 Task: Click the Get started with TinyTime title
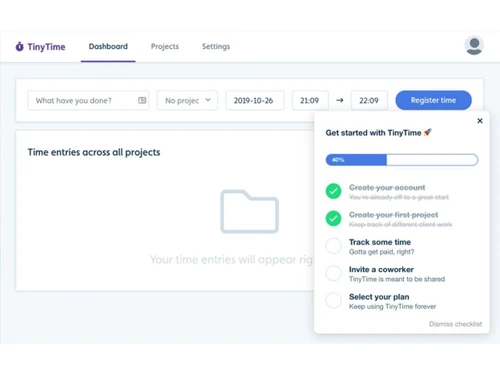coord(373,133)
